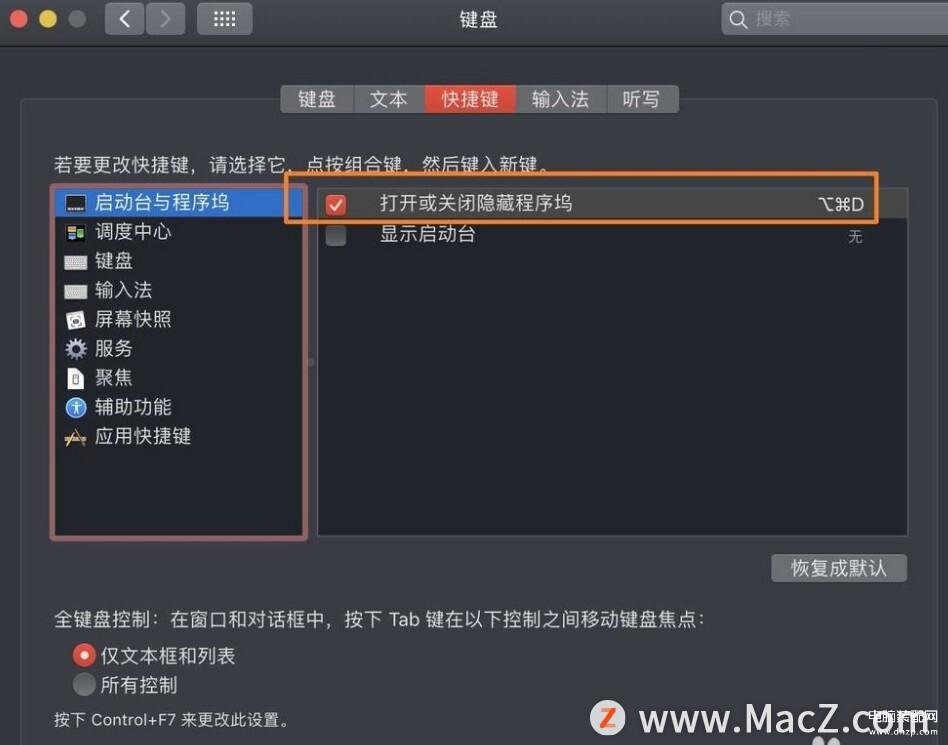
Task: Open 聚焦 shortcuts category
Action: coord(99,378)
